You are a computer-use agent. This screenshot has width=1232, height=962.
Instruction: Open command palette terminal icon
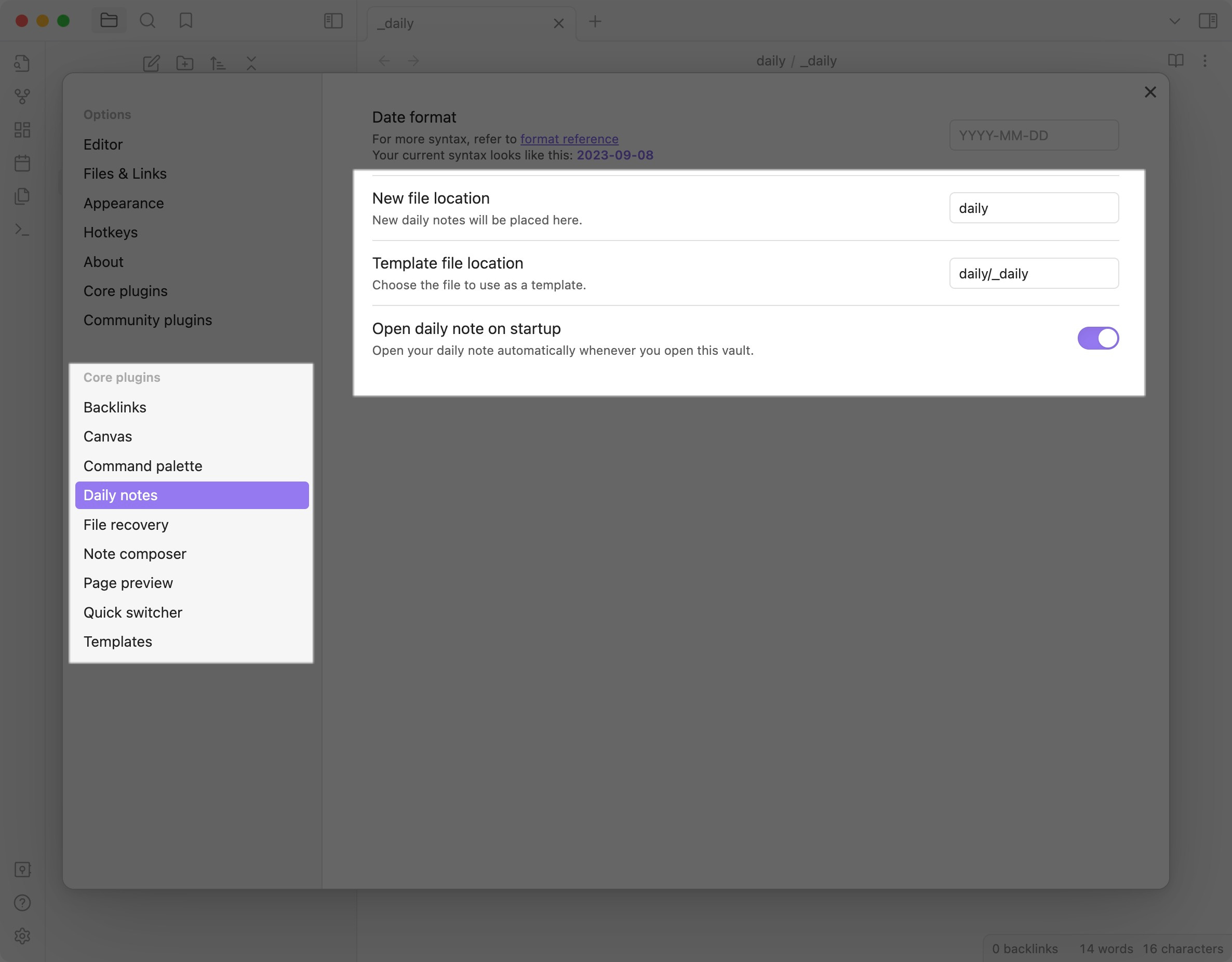point(22,230)
